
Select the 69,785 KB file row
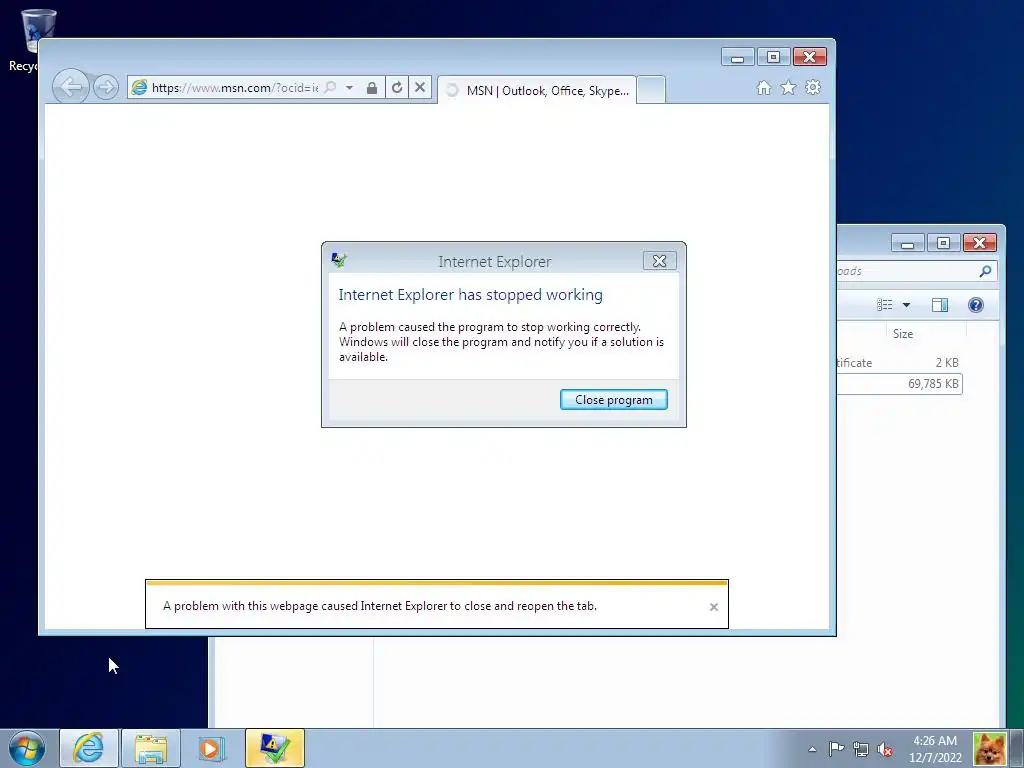(x=899, y=384)
